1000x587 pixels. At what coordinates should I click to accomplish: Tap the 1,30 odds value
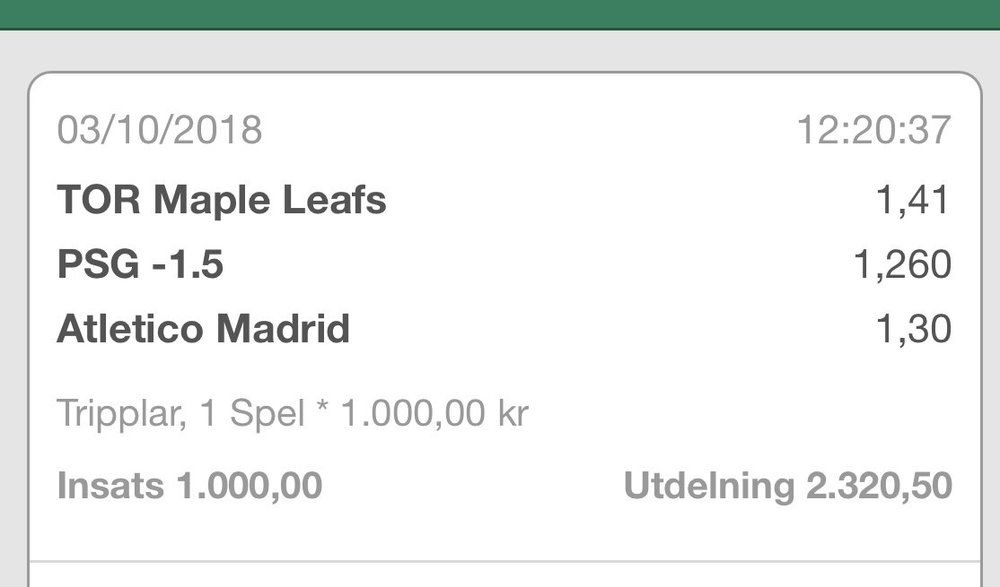[x=912, y=329]
